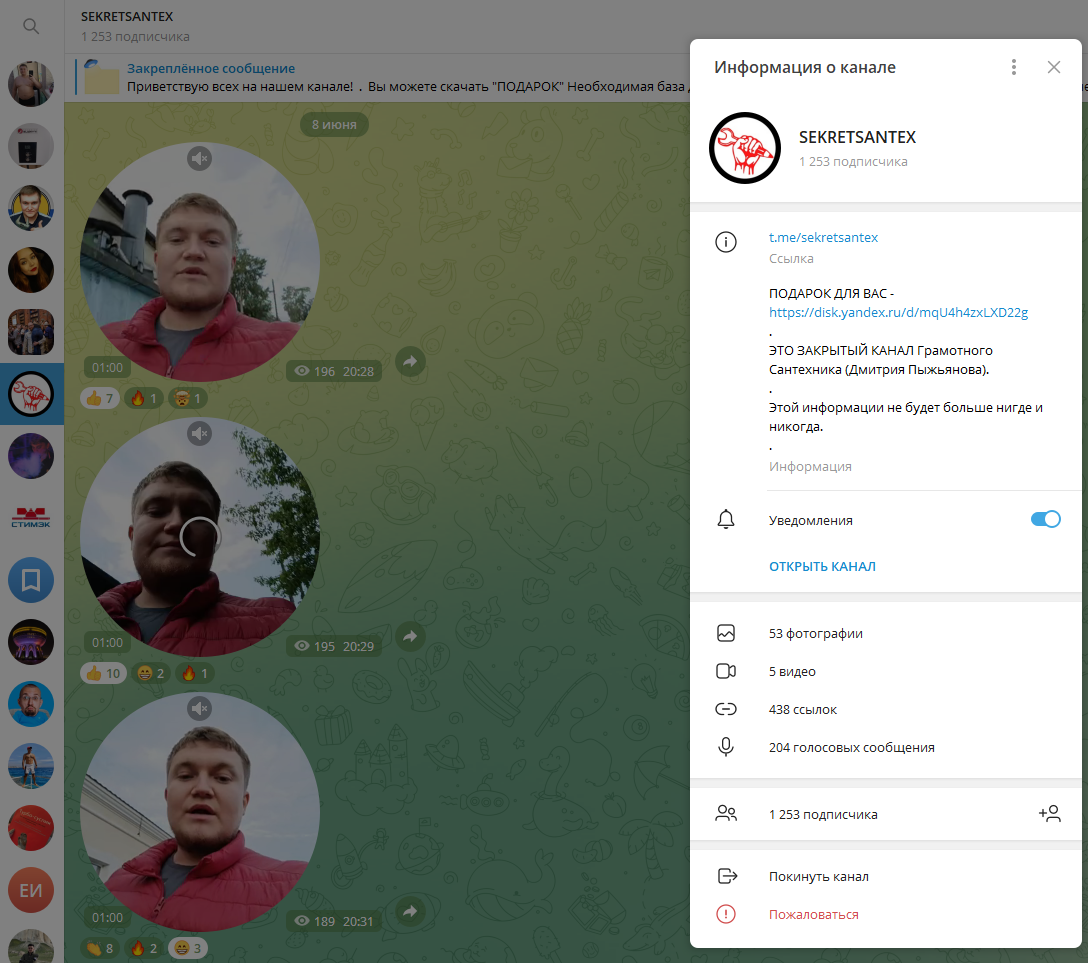The image size is (1088, 963).
Task: Open the SEKRETSANTEX chat header title
Action: pos(126,16)
